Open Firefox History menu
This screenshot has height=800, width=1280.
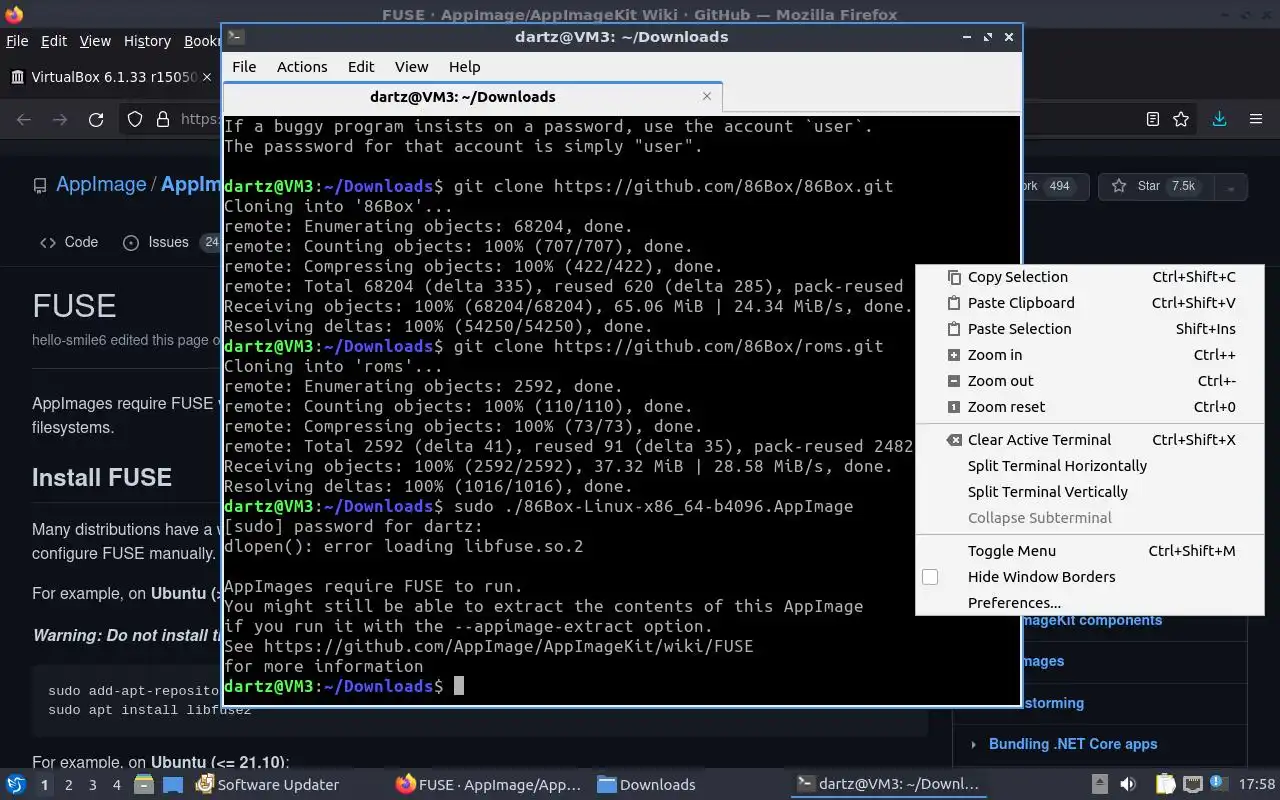pyautogui.click(x=147, y=41)
